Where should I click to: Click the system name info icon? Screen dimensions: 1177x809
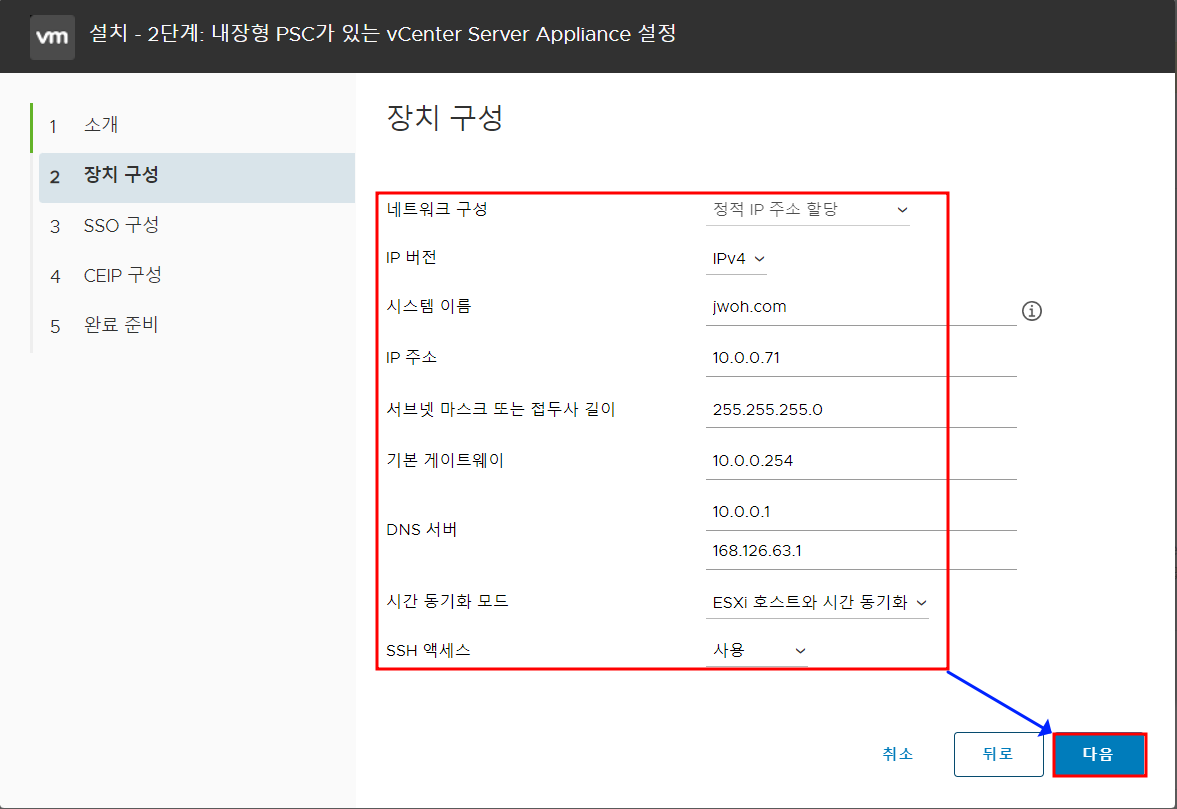pos(1031,311)
